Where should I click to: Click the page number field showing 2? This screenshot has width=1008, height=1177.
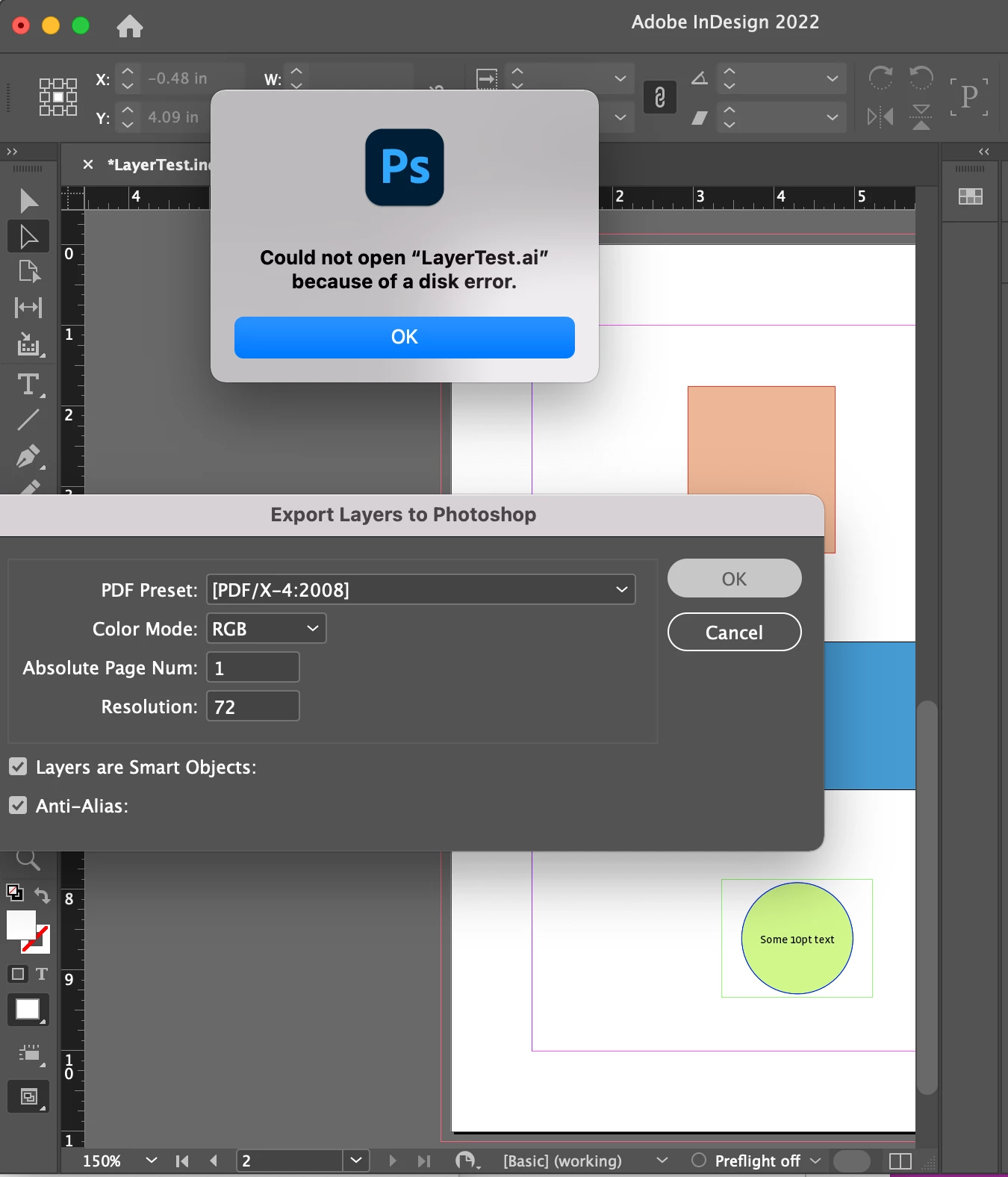point(290,1160)
